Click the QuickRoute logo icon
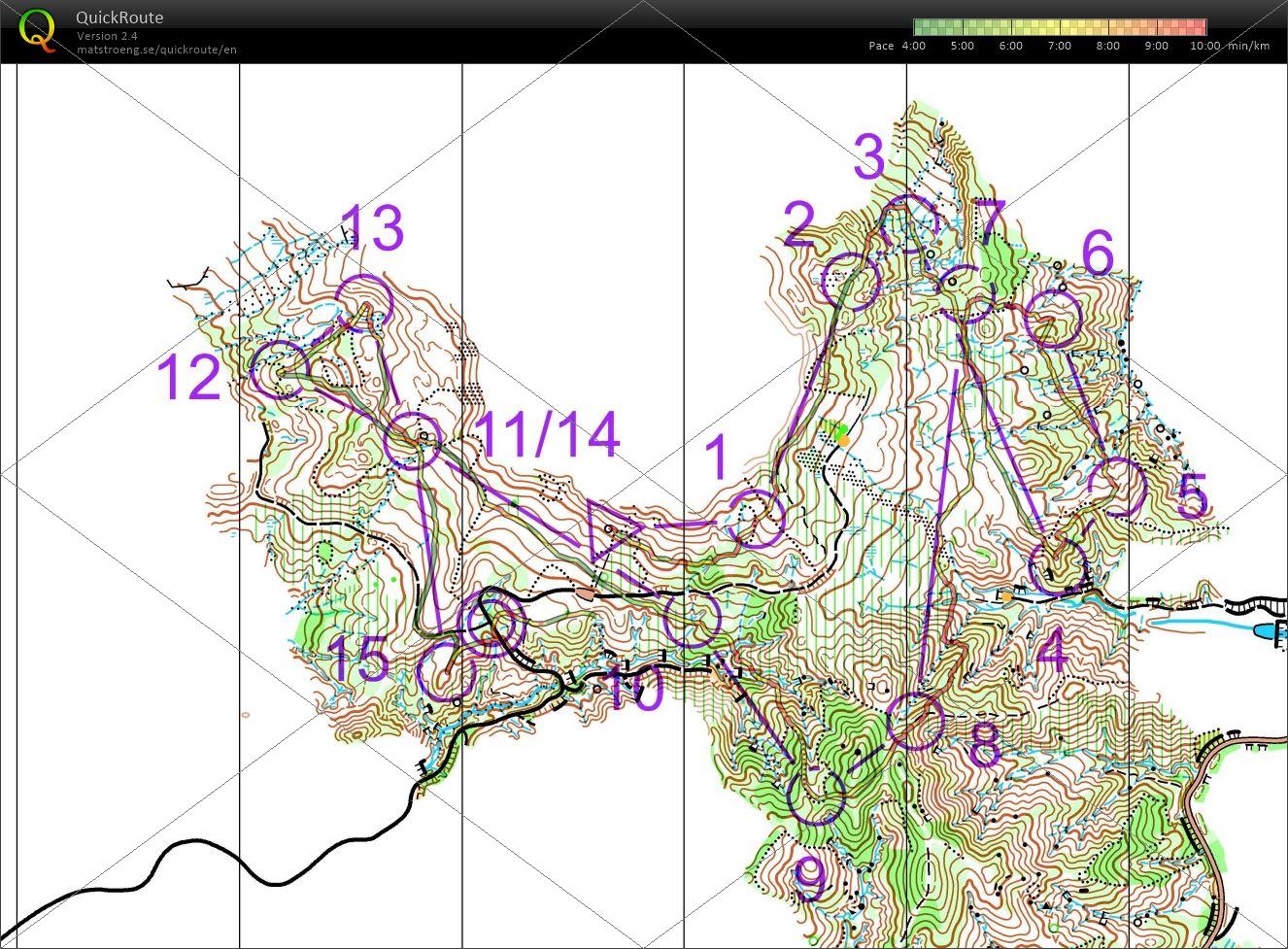 (x=37, y=29)
